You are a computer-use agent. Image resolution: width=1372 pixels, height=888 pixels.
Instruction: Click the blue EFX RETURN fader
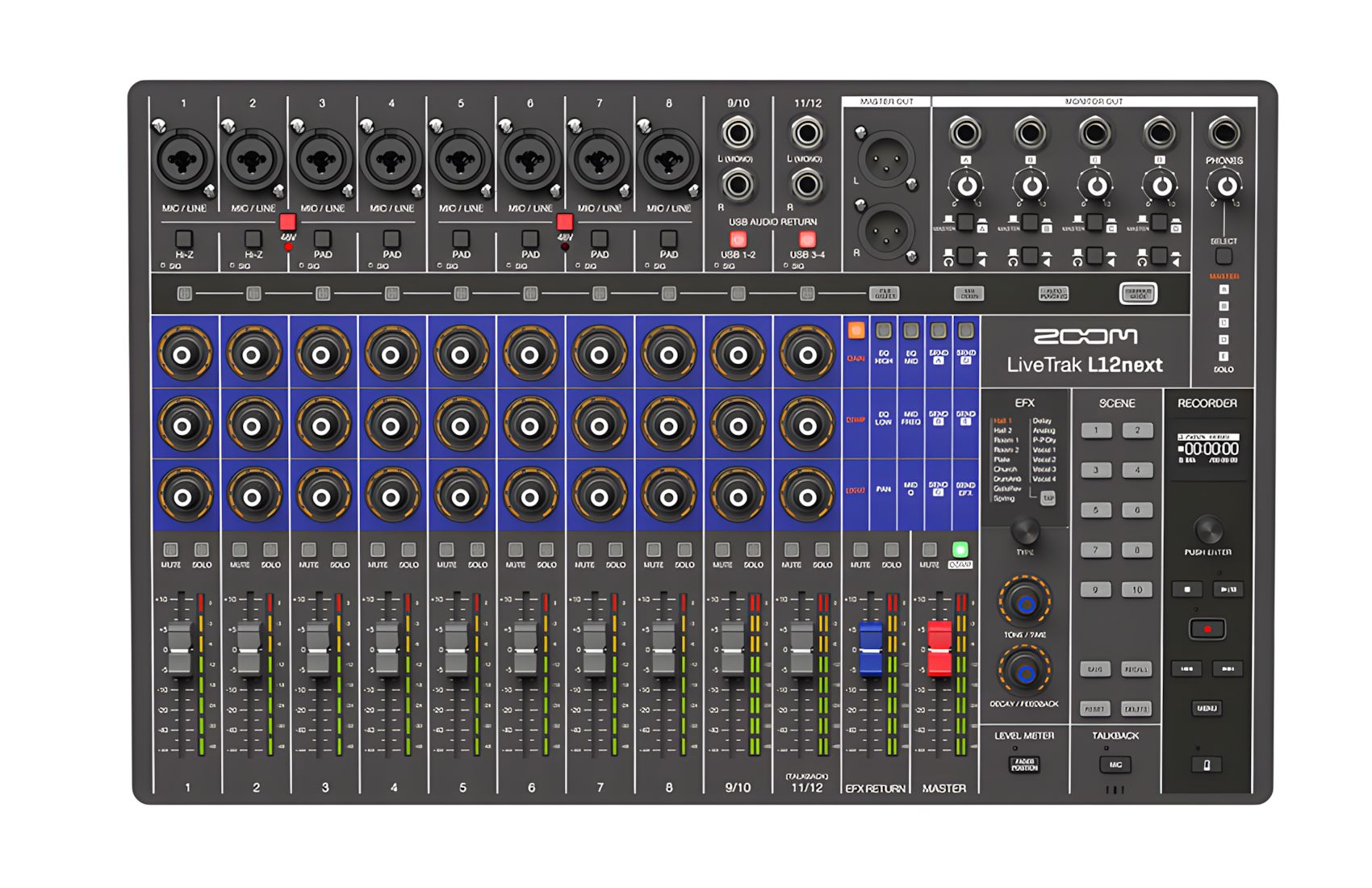(870, 648)
